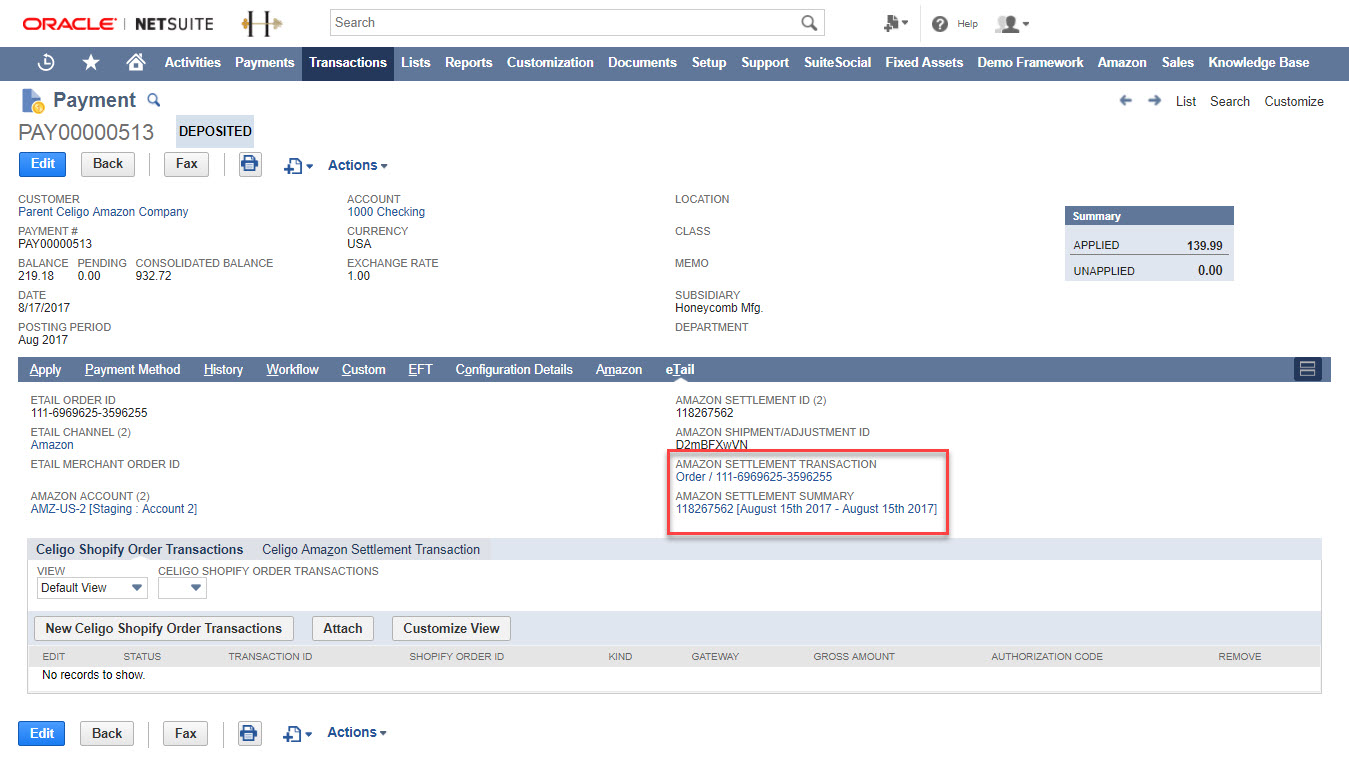Switch to the Configuration Details subtab

coord(514,370)
